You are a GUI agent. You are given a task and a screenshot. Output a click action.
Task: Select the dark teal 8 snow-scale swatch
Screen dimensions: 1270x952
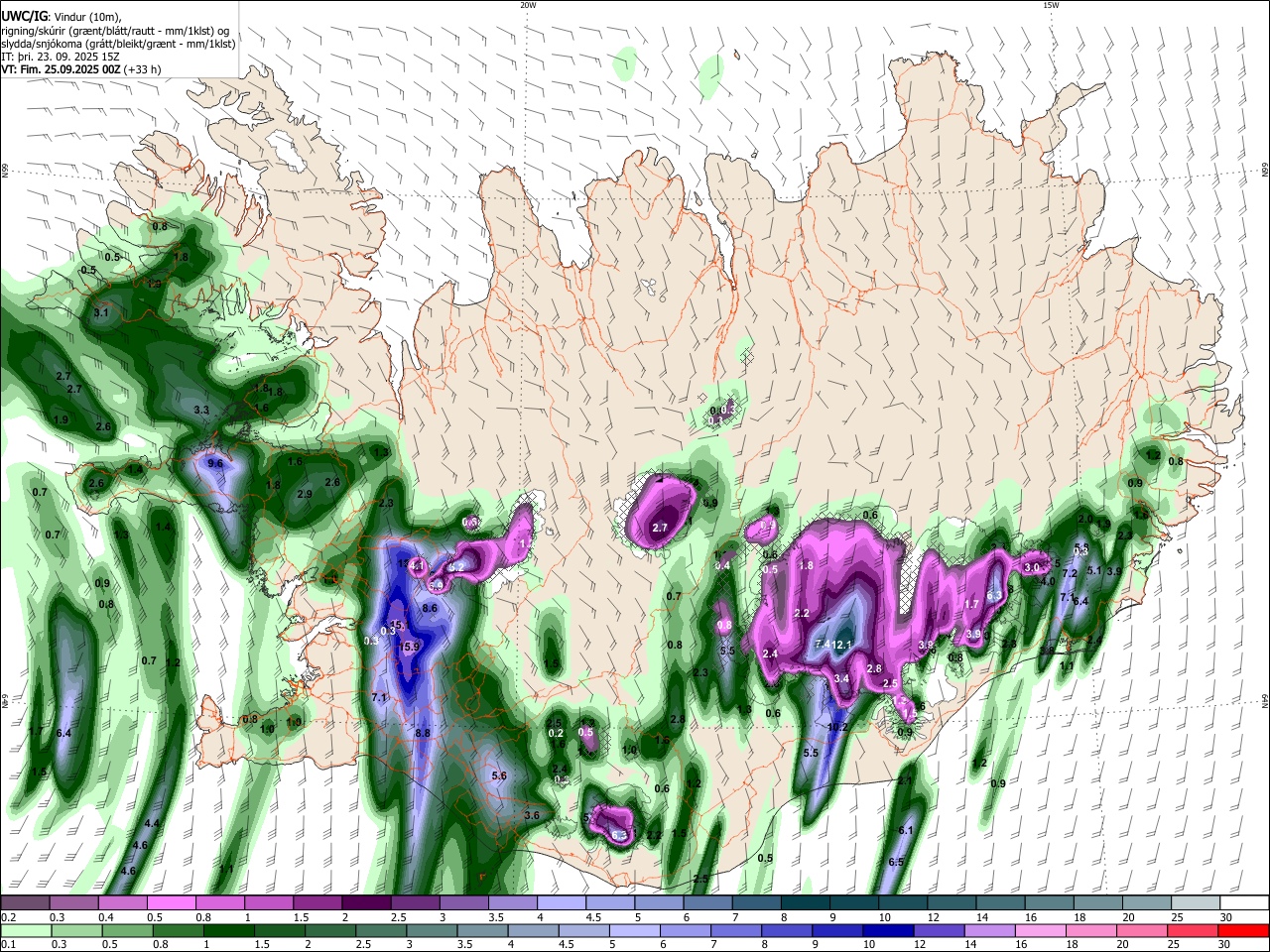click(806, 902)
